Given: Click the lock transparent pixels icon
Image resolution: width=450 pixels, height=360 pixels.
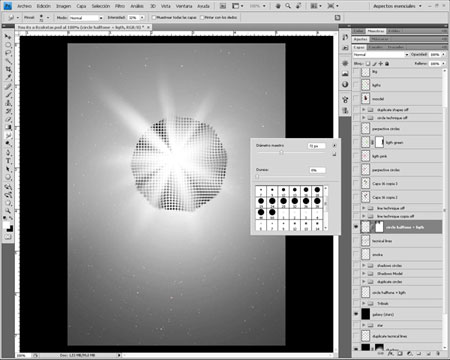Looking at the screenshot, I should tap(368, 63).
